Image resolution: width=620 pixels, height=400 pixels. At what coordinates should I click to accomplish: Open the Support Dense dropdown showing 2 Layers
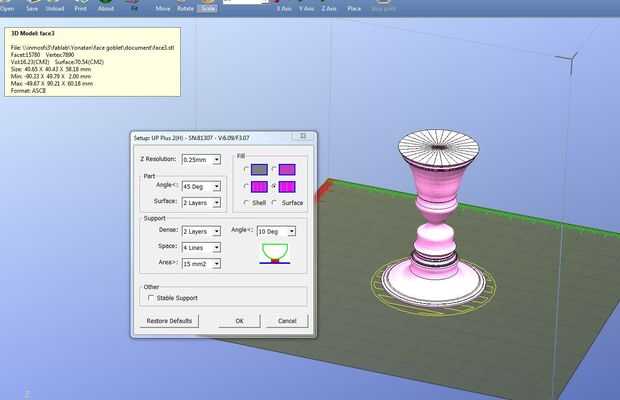(201, 231)
